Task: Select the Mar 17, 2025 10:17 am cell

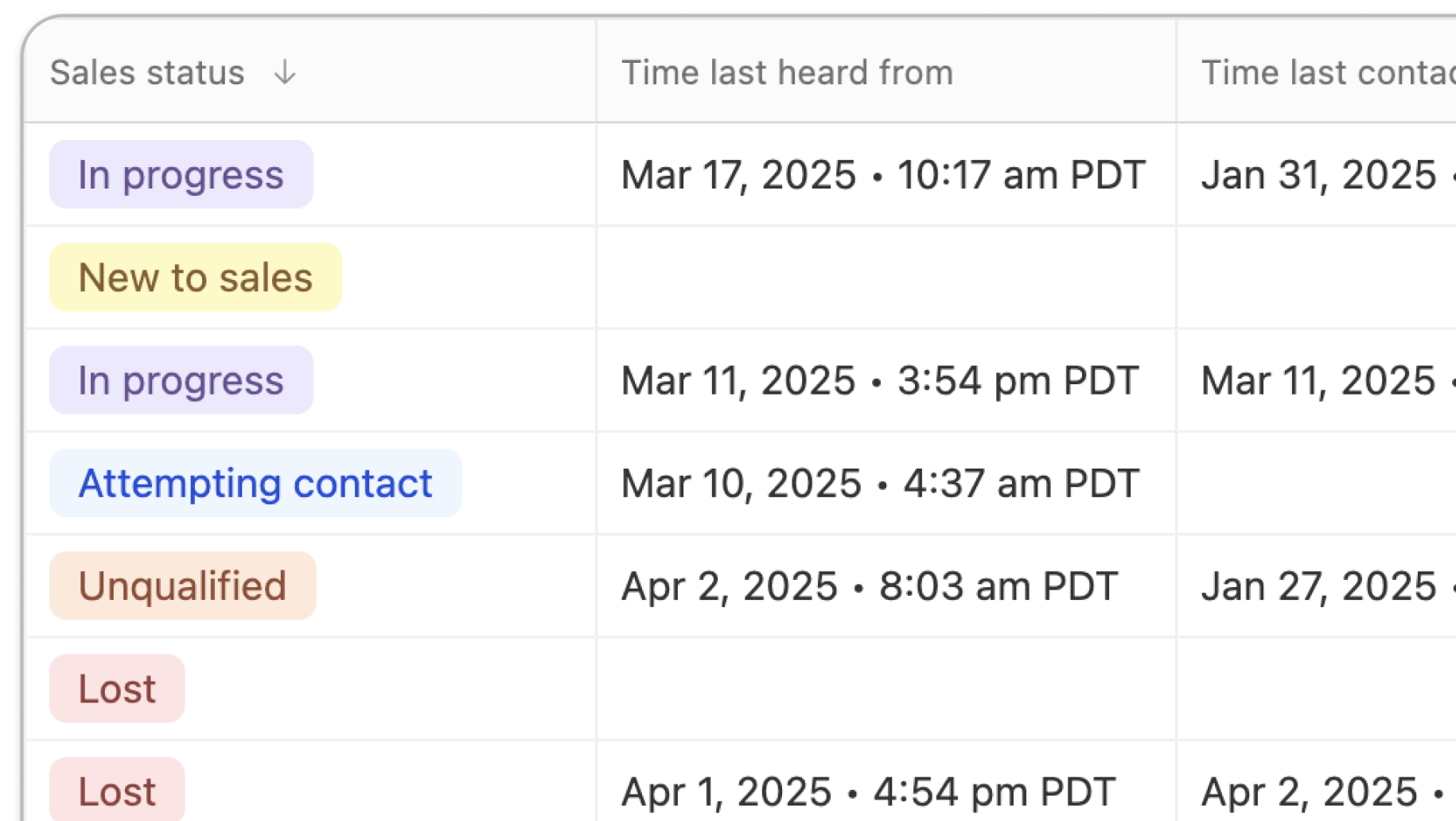Action: (883, 175)
